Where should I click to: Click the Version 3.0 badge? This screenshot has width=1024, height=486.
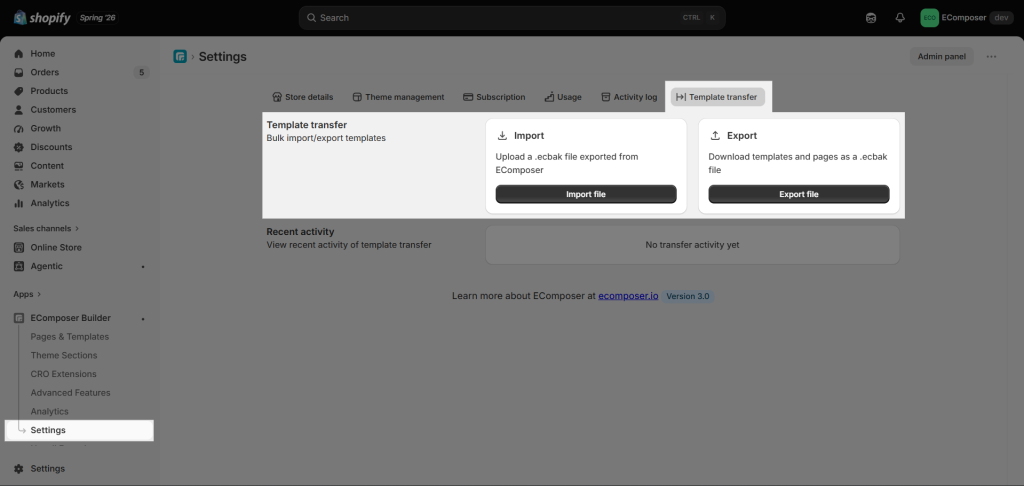(x=688, y=296)
